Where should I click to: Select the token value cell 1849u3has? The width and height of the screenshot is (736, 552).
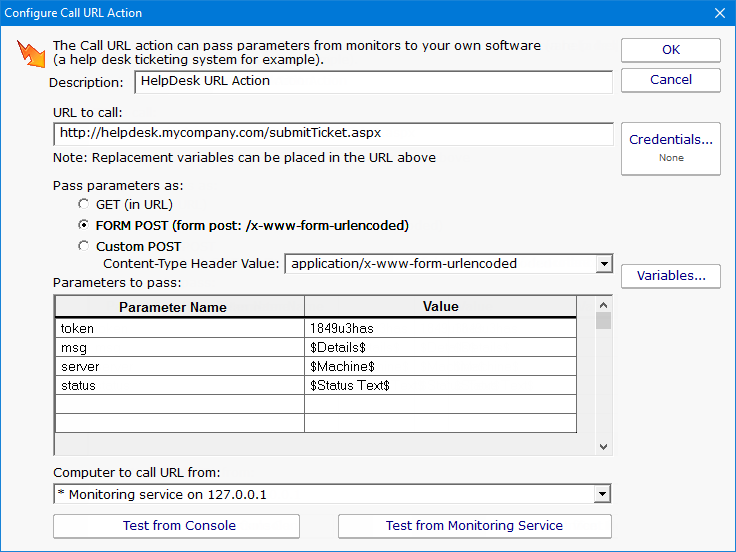[x=440, y=328]
